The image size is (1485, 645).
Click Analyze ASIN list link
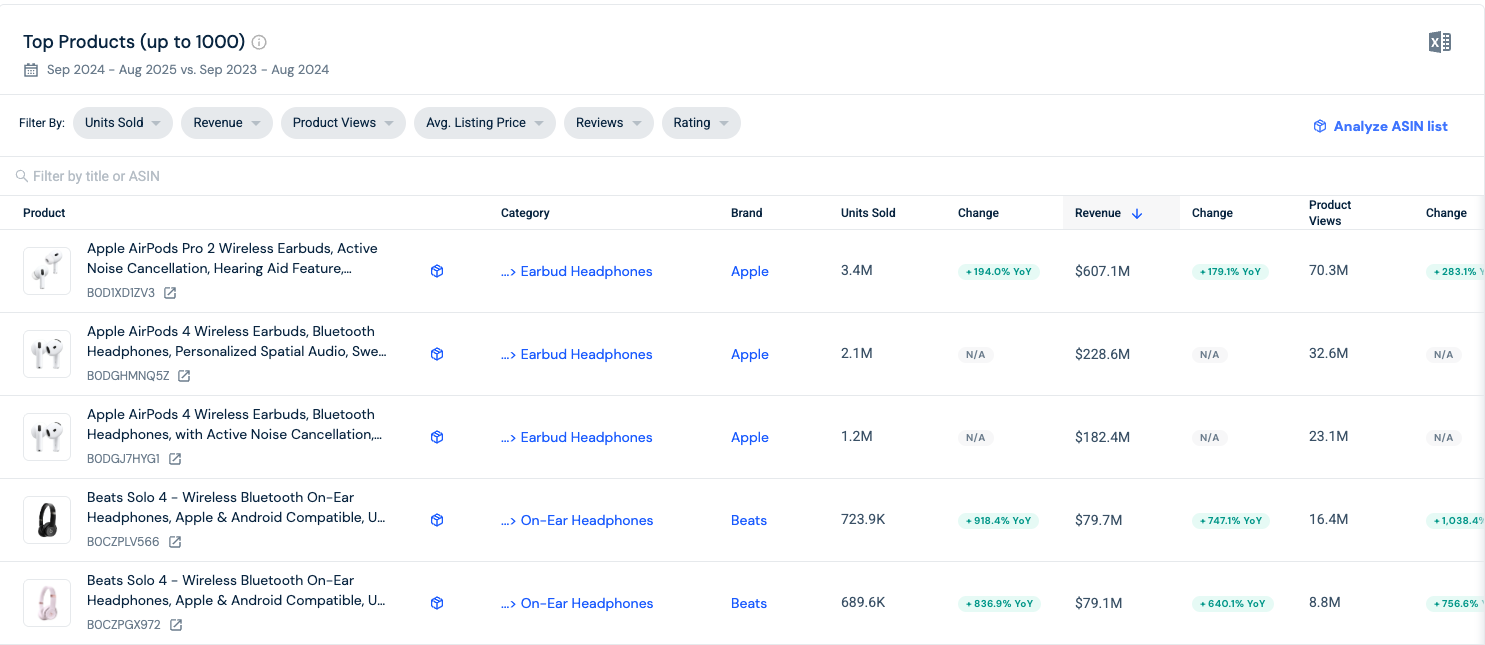click(1380, 126)
